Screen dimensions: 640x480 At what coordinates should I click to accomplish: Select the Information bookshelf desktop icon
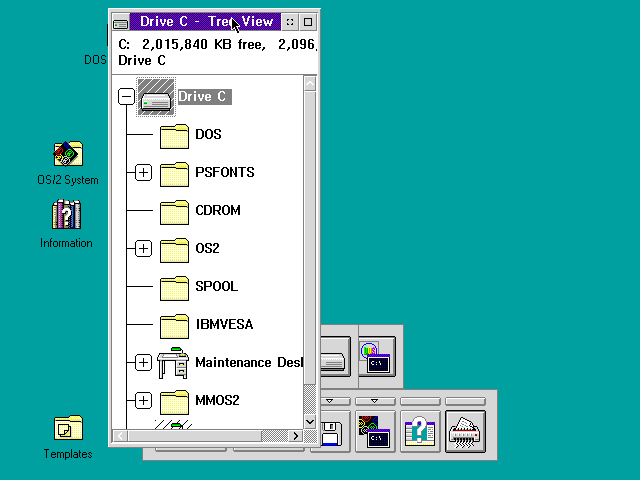click(x=67, y=214)
